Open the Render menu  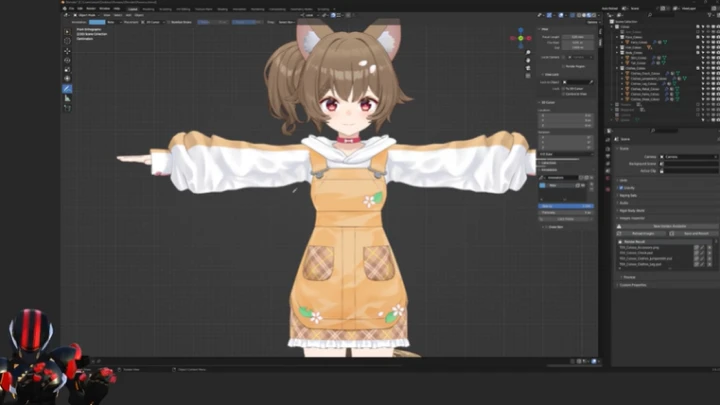click(x=90, y=8)
